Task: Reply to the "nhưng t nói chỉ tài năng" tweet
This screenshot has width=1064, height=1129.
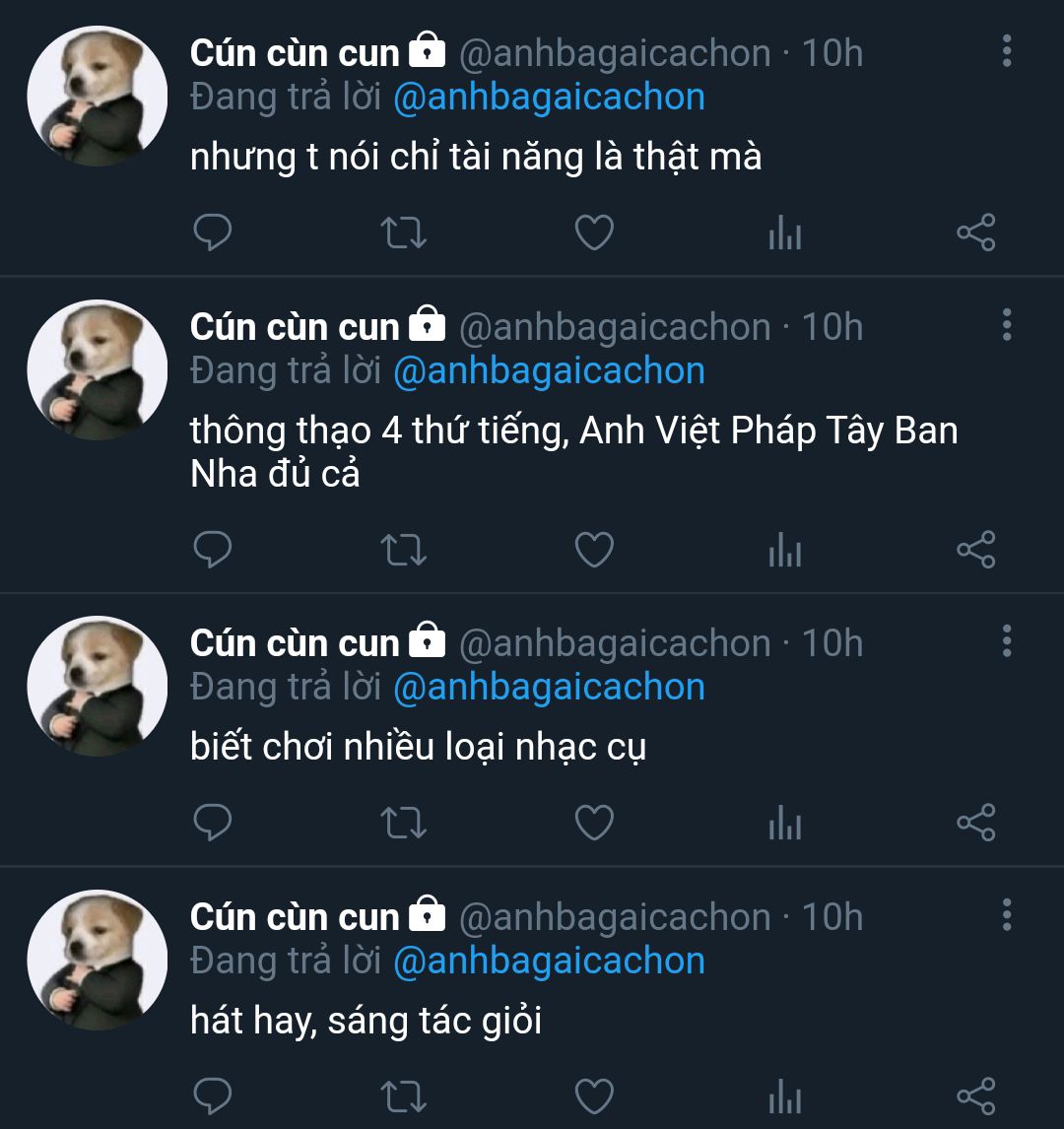Action: coord(212,233)
